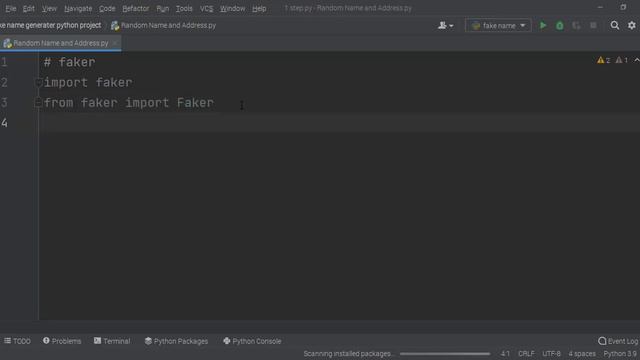The image size is (640, 360).
Task: Click the Random Name and Address.py breadcrumb
Action: click(163, 25)
